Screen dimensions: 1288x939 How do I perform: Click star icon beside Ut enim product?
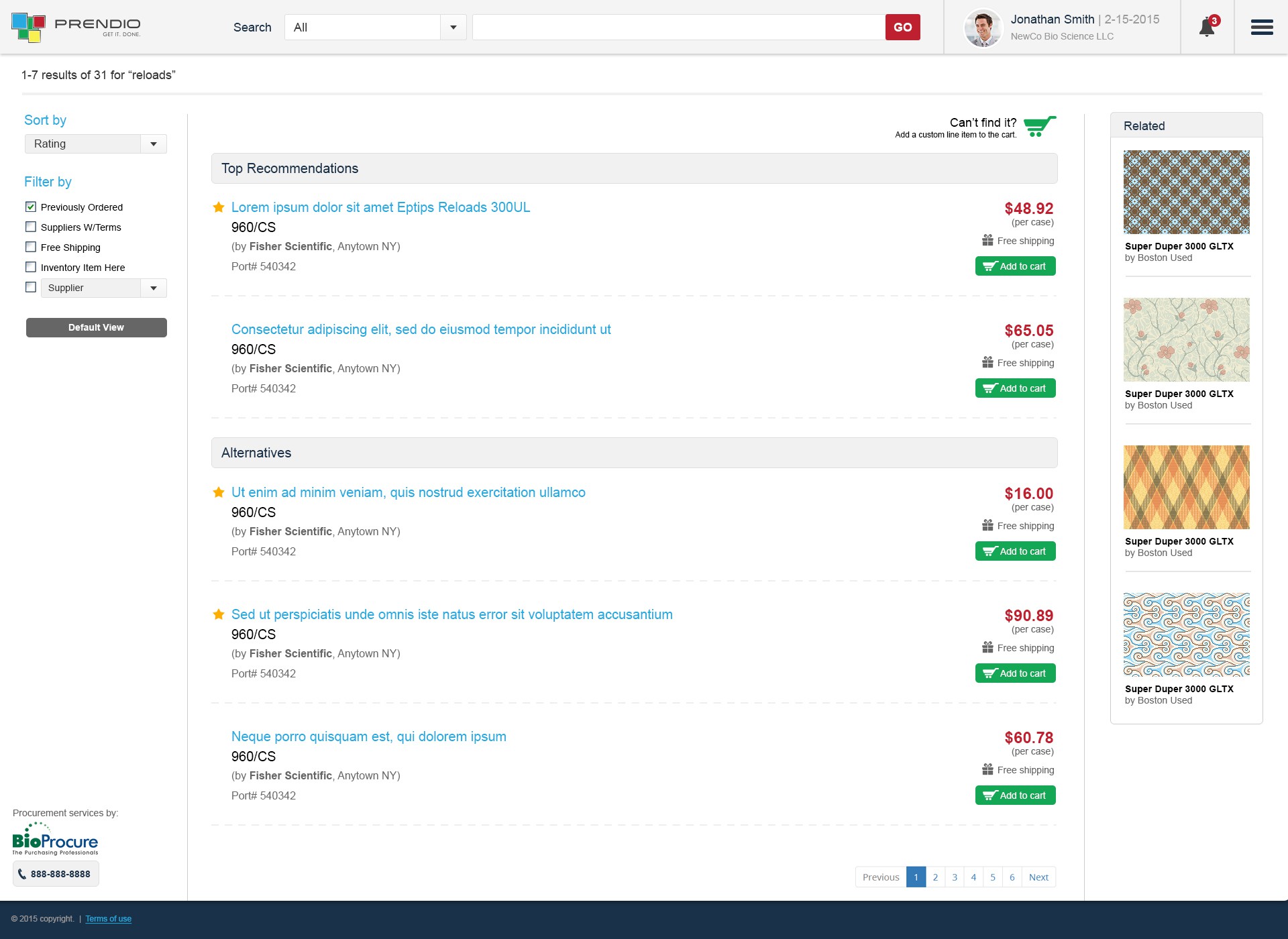[x=219, y=492]
